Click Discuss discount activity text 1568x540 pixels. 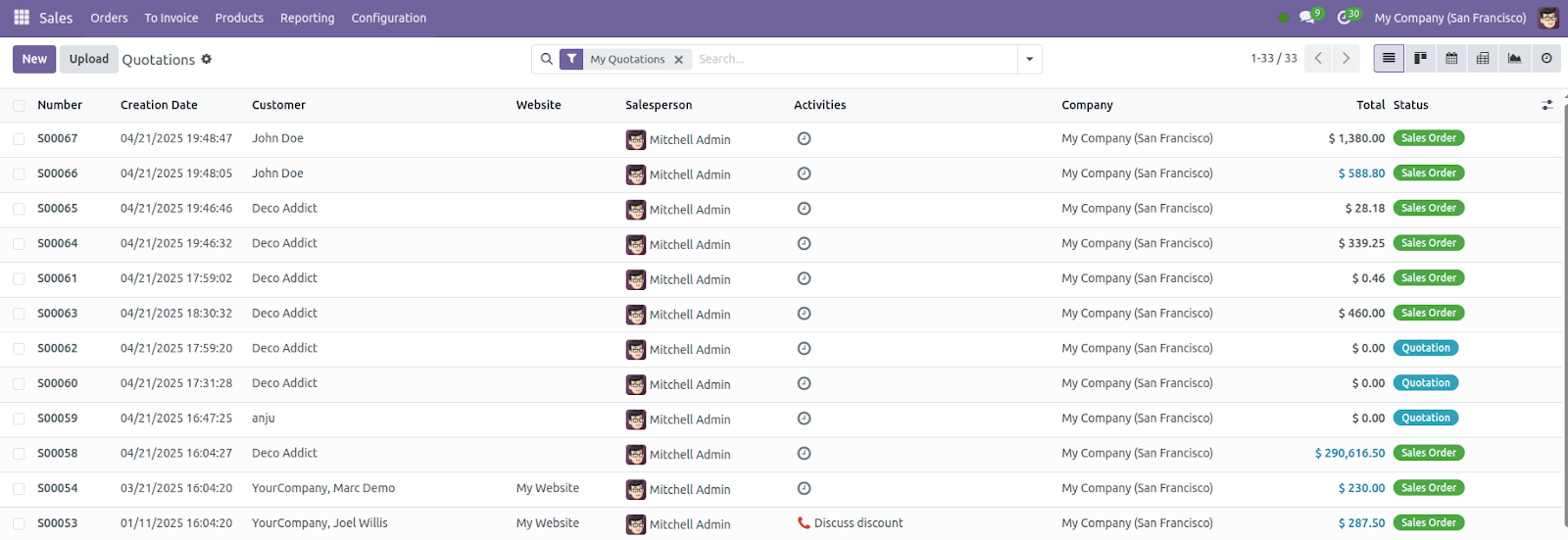858,523
